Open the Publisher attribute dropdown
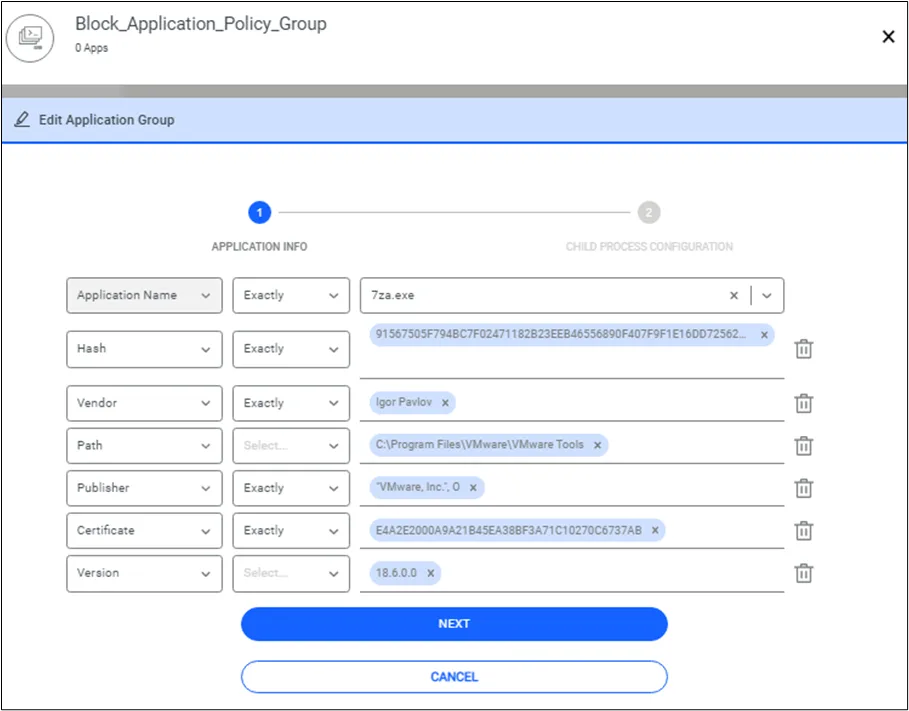The image size is (909, 711). pos(144,488)
